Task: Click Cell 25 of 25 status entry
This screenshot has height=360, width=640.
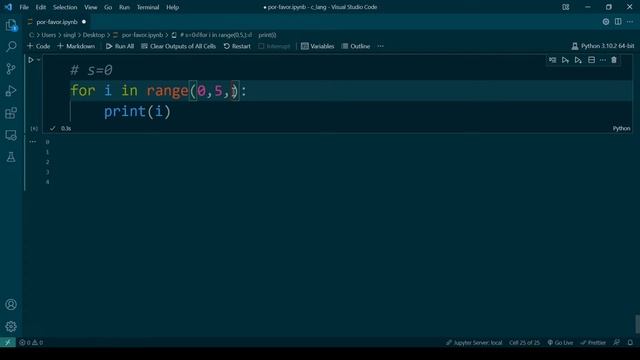Action: point(524,342)
